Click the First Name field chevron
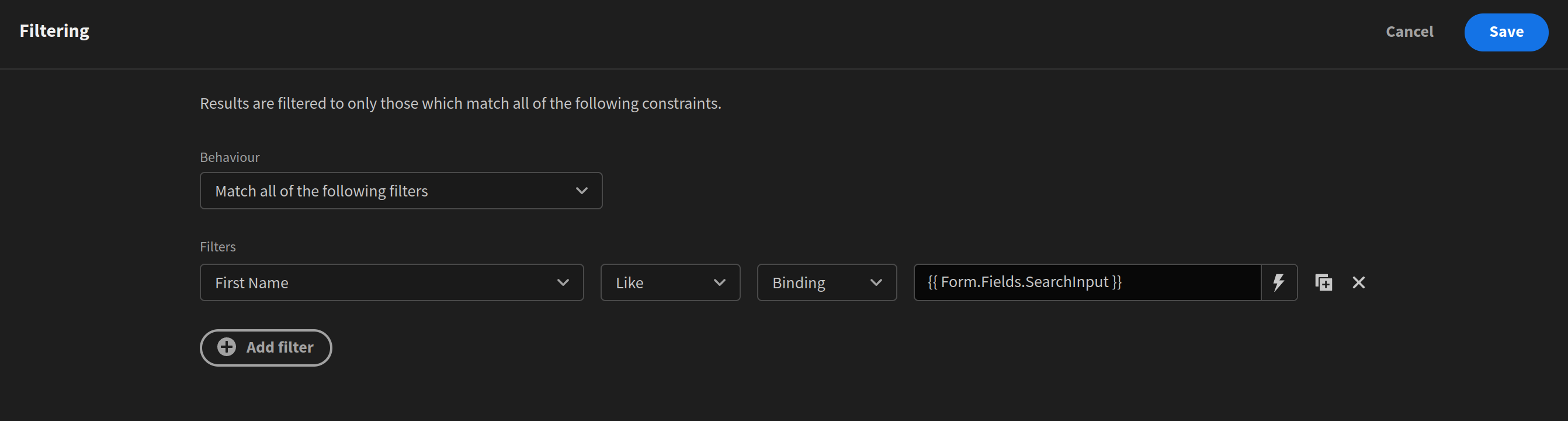 click(x=563, y=282)
